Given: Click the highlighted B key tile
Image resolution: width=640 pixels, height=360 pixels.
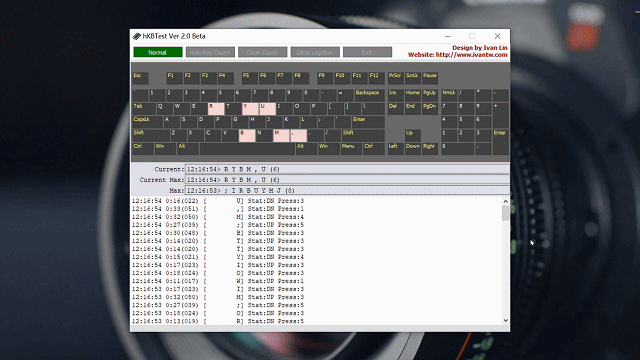Looking at the screenshot, I should tap(247, 136).
